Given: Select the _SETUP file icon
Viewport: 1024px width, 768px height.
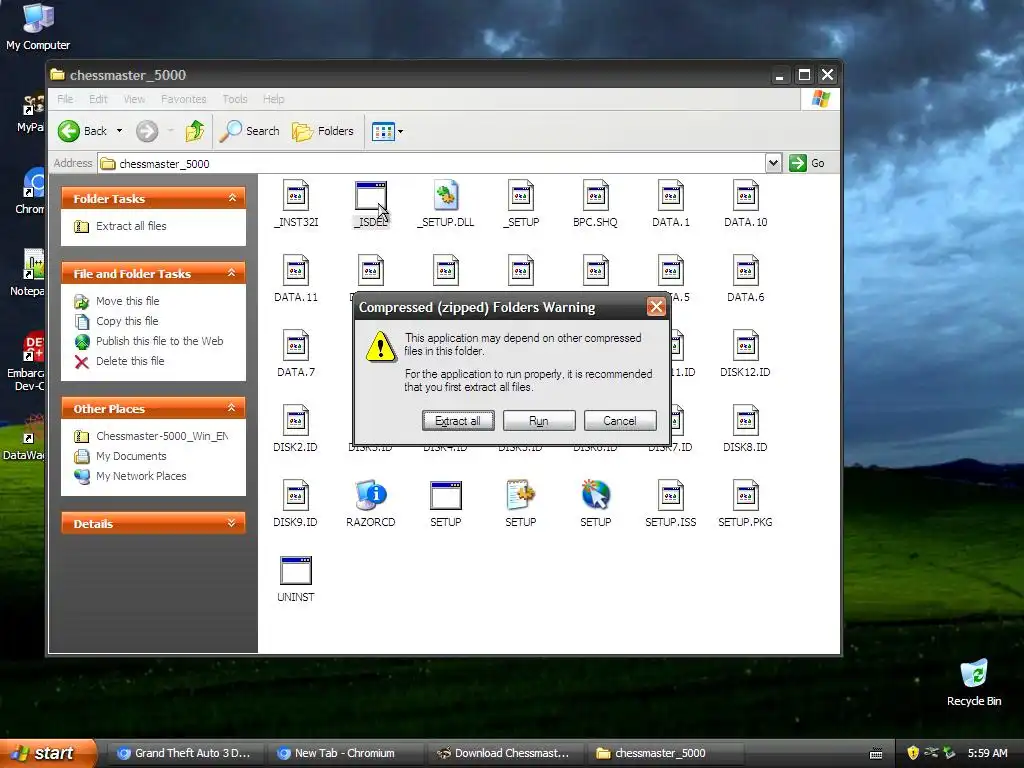Looking at the screenshot, I should click(521, 195).
